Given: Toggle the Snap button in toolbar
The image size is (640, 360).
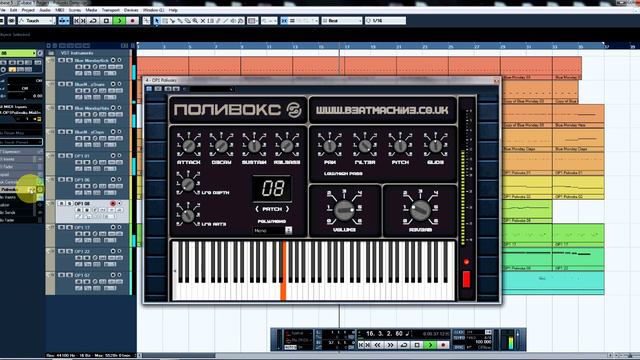Looking at the screenshot, I should (284, 20).
